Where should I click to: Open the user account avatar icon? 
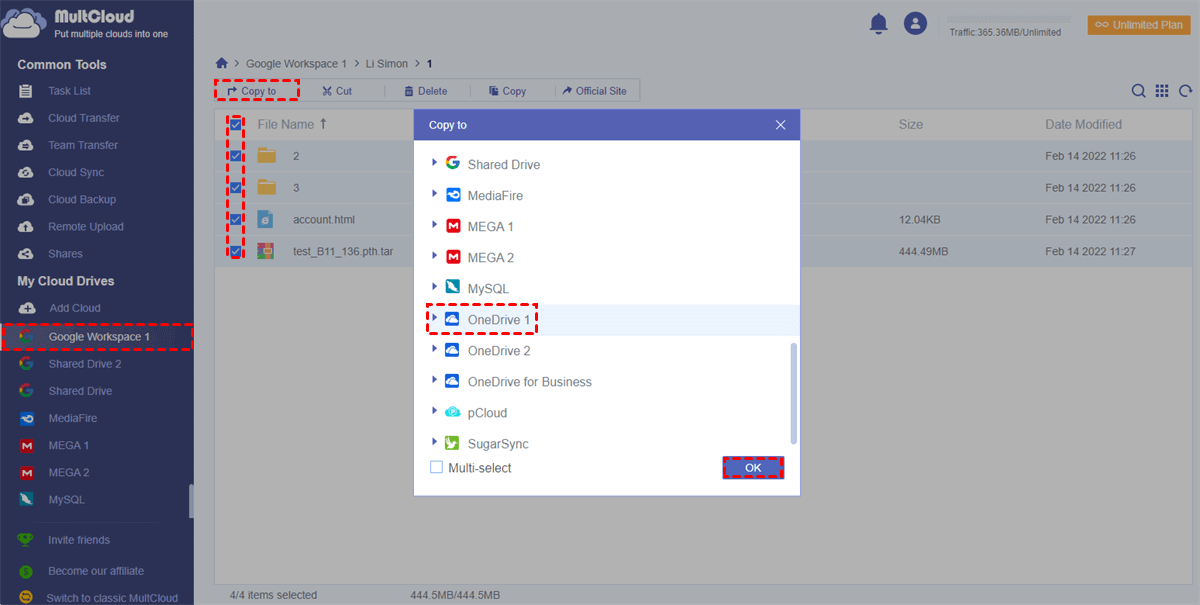915,23
